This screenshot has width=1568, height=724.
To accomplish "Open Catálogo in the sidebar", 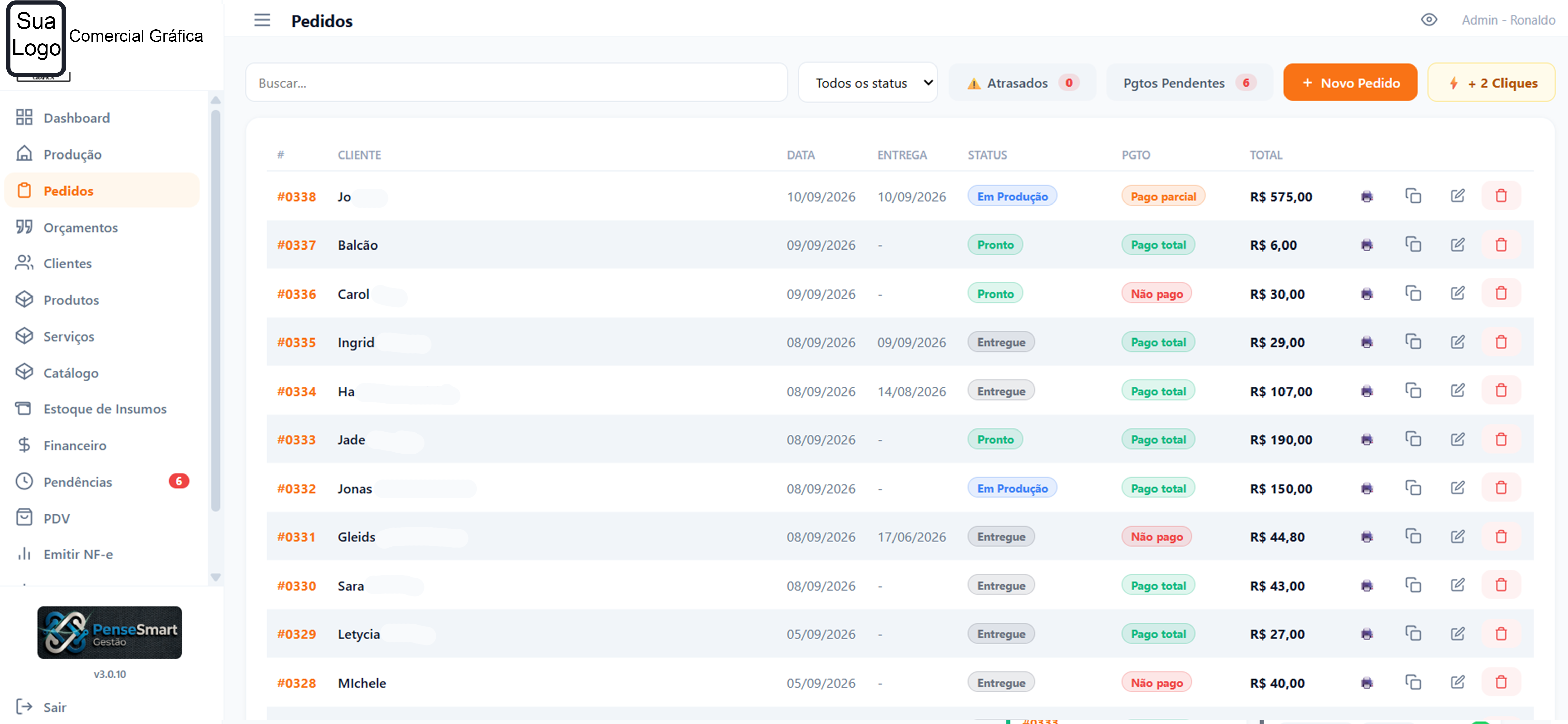I will (102, 372).
